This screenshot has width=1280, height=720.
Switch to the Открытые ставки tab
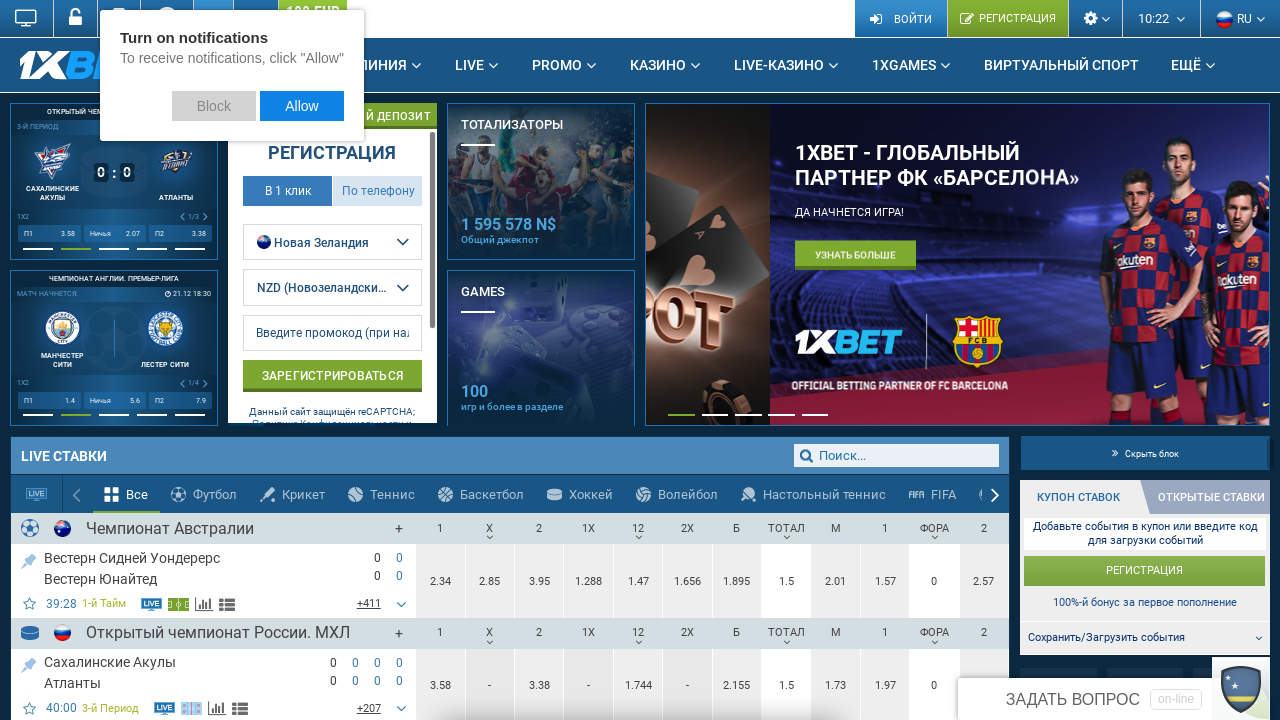[1210, 497]
